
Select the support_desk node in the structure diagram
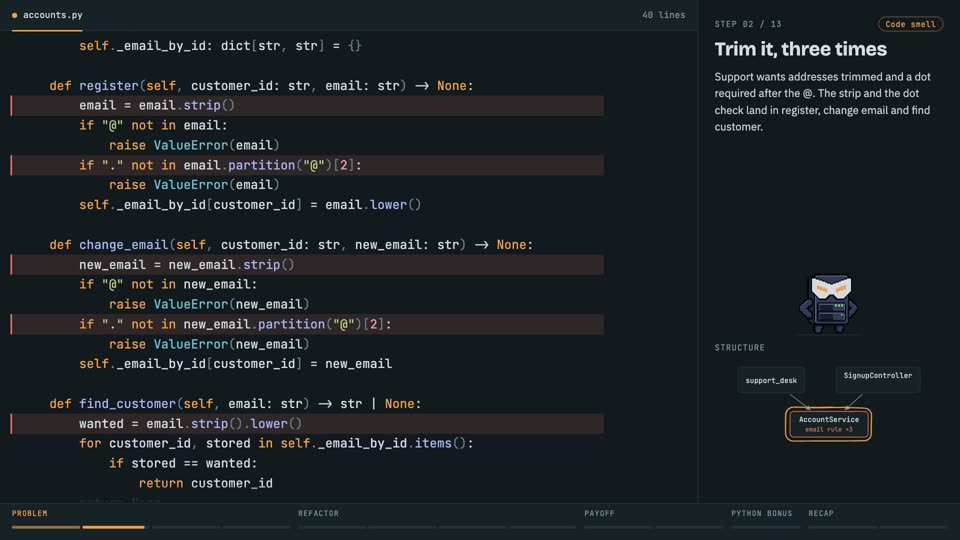771,380
